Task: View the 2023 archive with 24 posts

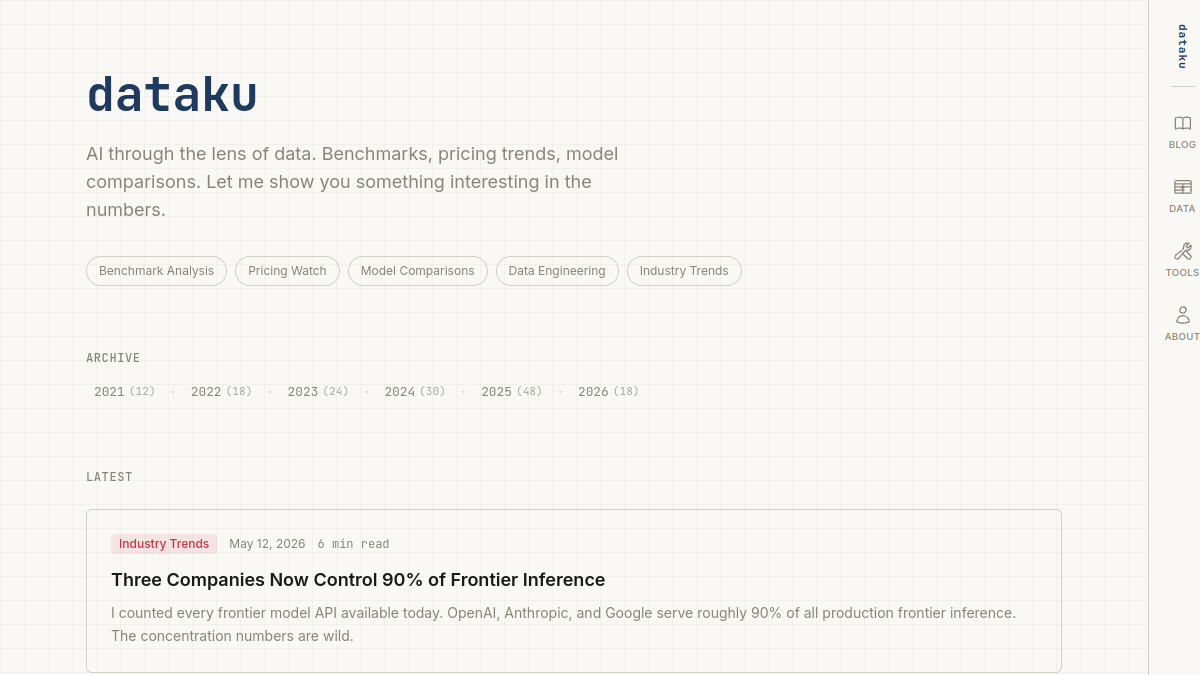Action: pos(318,392)
